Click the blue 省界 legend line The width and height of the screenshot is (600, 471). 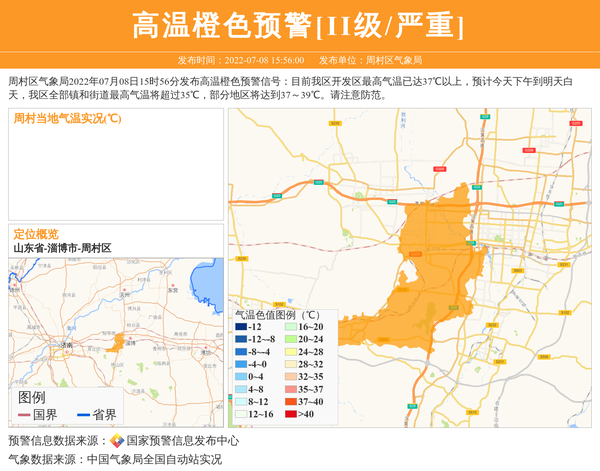coord(82,415)
